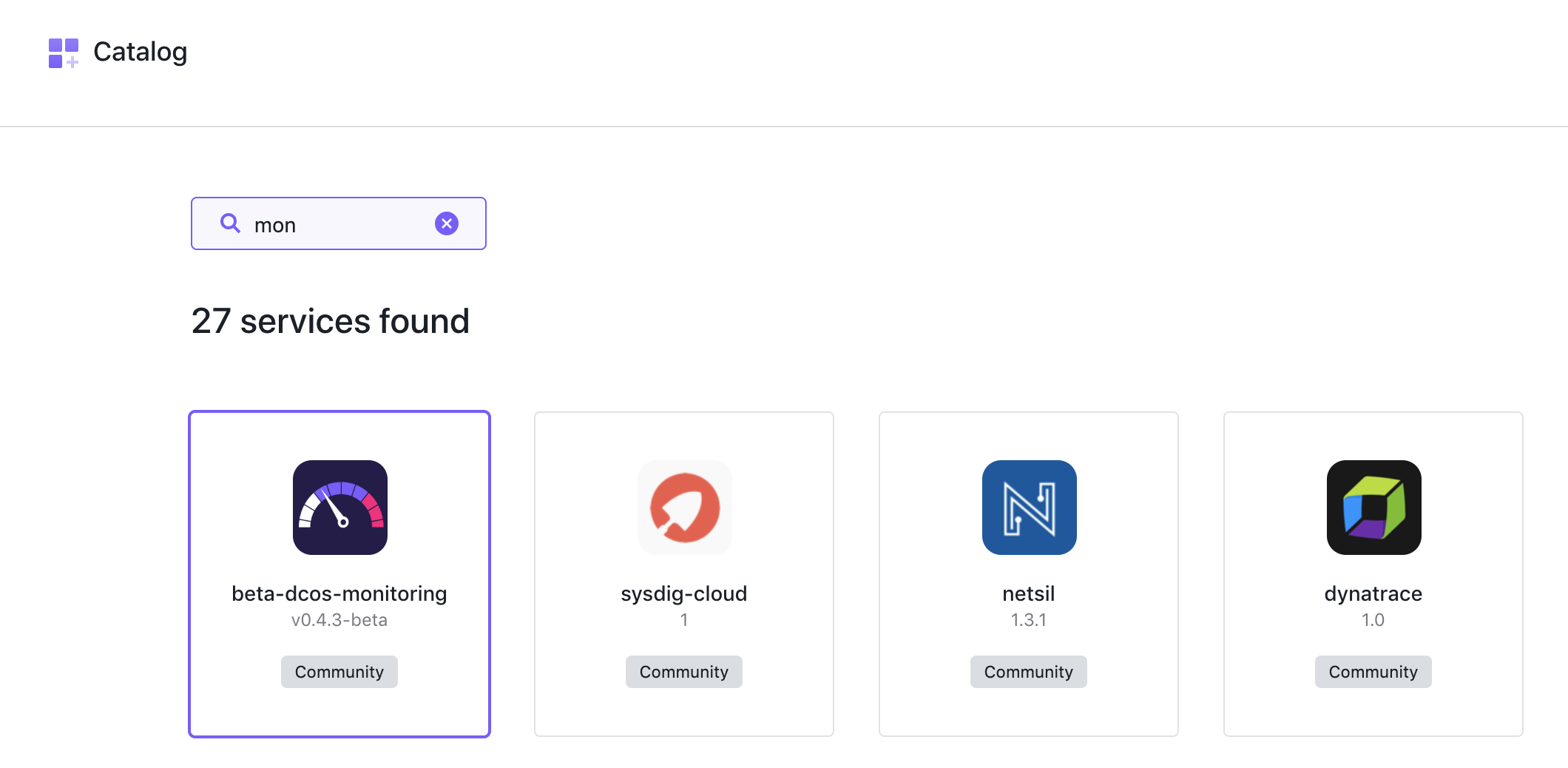The height and width of the screenshot is (768, 1568).
Task: Click the Community badge on netsil
Action: click(x=1029, y=672)
